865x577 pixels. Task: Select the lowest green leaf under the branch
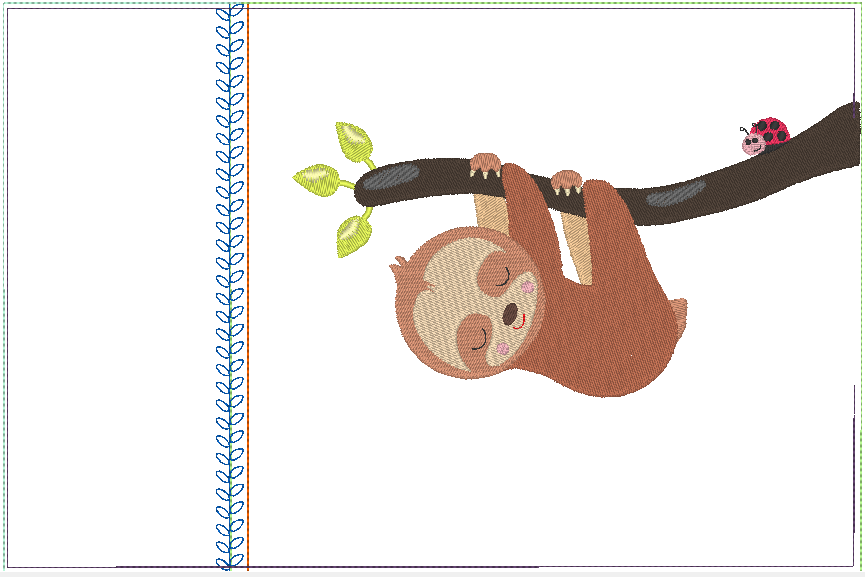click(x=352, y=236)
